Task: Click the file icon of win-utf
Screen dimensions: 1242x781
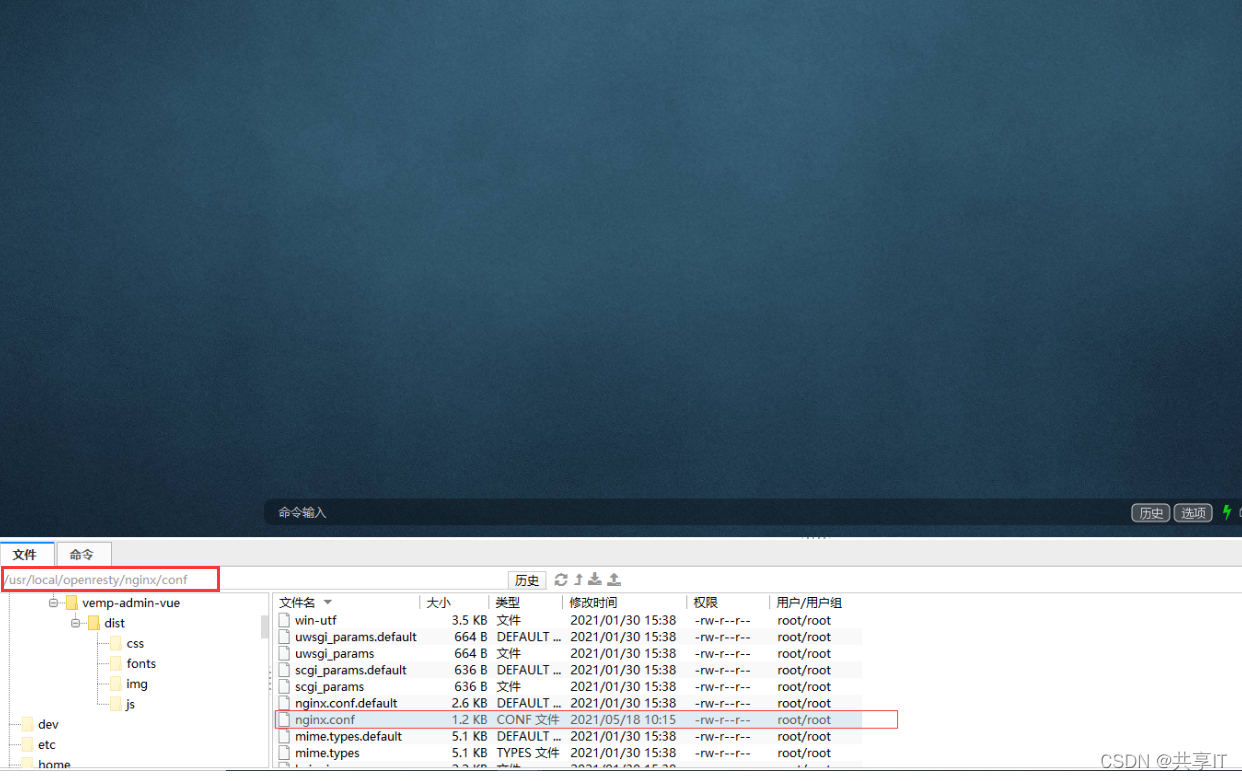Action: 285,620
